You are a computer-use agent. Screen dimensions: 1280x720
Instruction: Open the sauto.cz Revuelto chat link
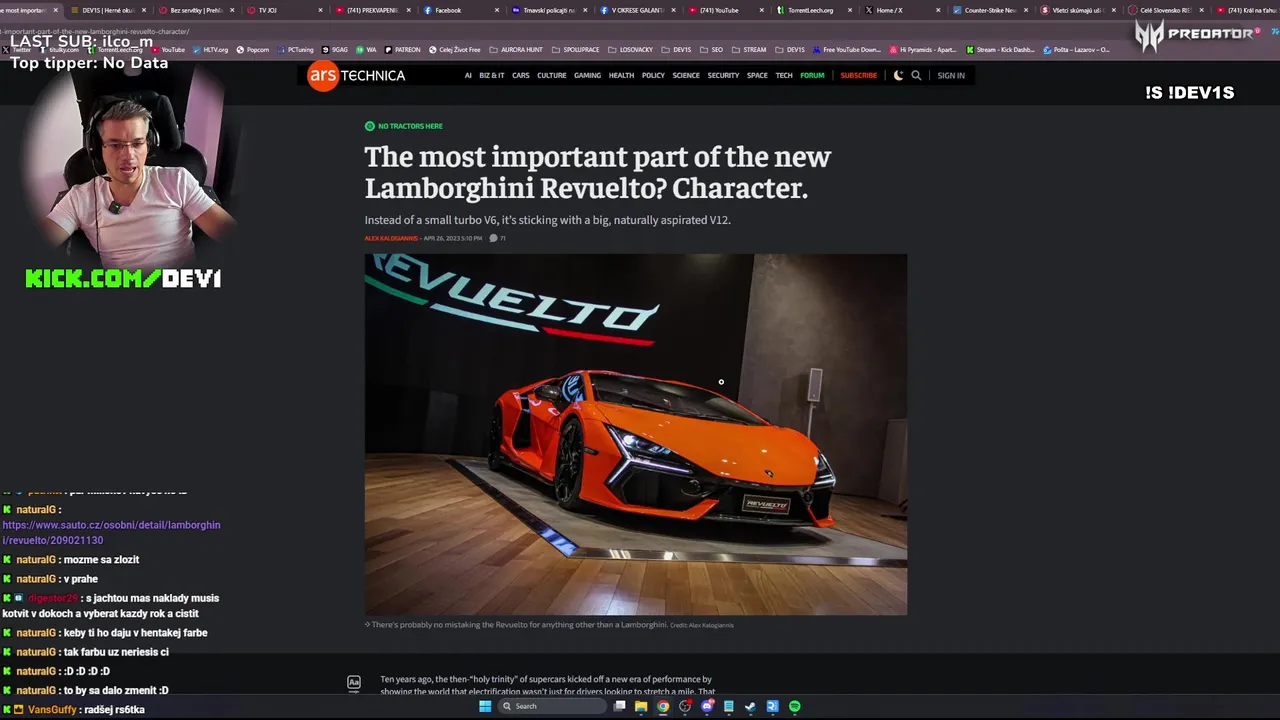111,532
